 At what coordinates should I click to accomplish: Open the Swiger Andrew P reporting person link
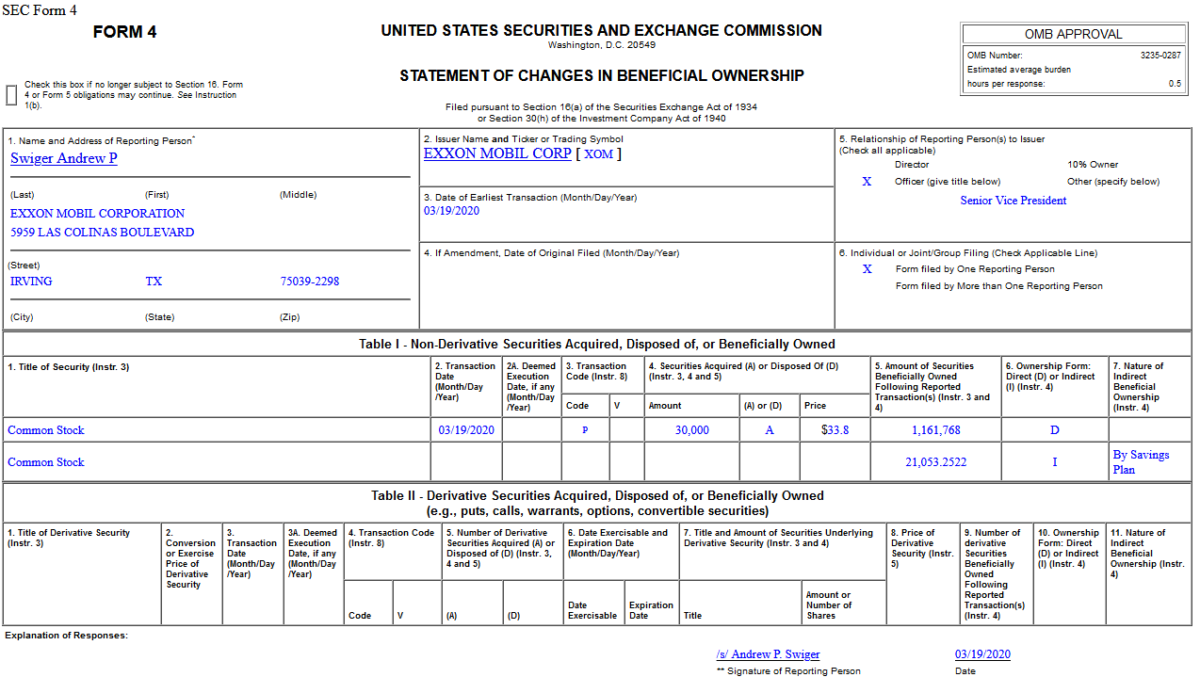64,158
